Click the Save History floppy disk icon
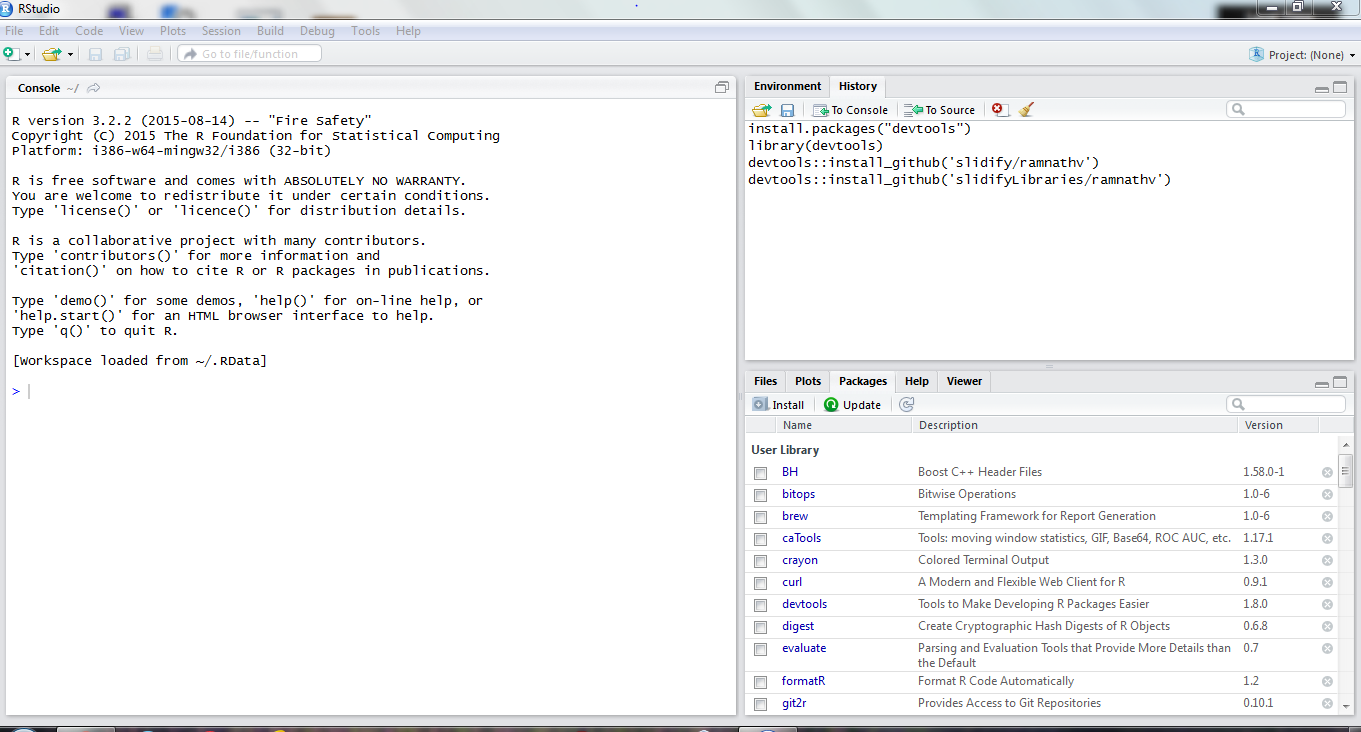 pyautogui.click(x=787, y=110)
